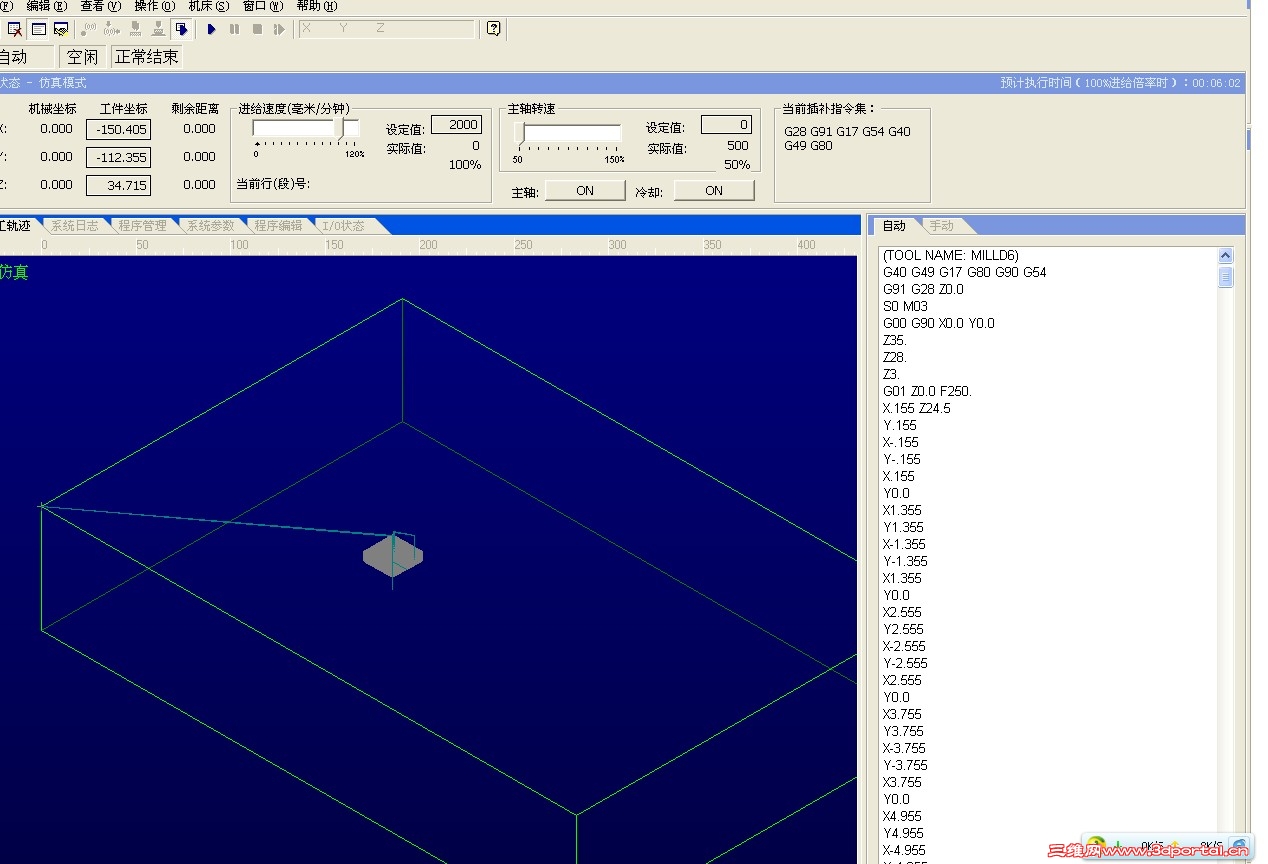This screenshot has height=864, width=1268.
Task: Switch to the 系统日志 tab
Action: (x=75, y=224)
